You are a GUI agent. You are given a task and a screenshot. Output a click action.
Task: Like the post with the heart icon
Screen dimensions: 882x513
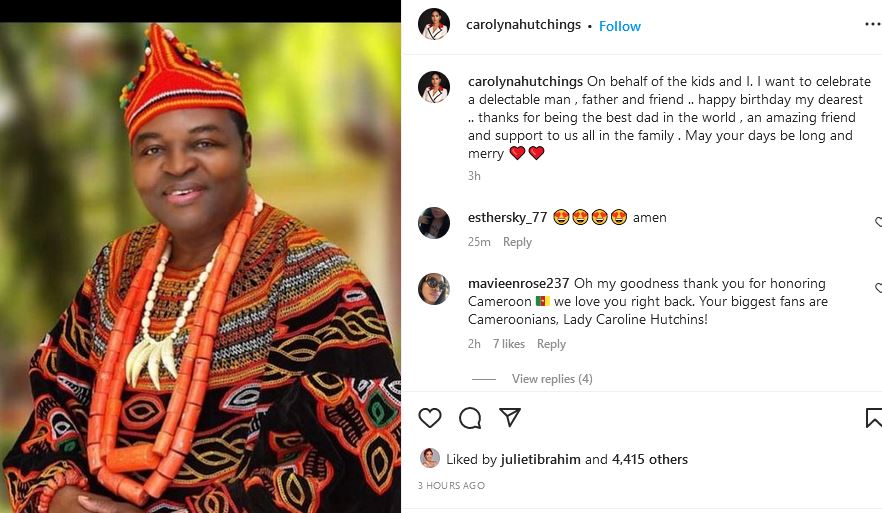[430, 418]
